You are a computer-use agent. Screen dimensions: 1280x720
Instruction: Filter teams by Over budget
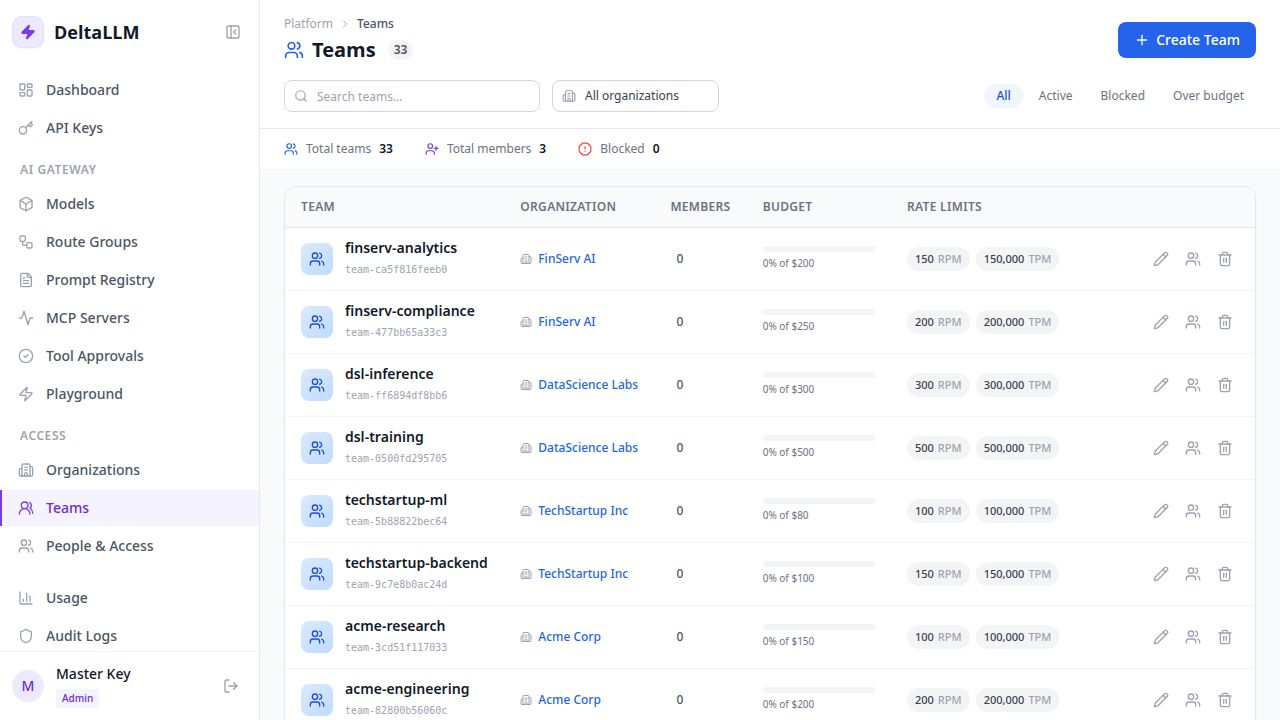1208,96
